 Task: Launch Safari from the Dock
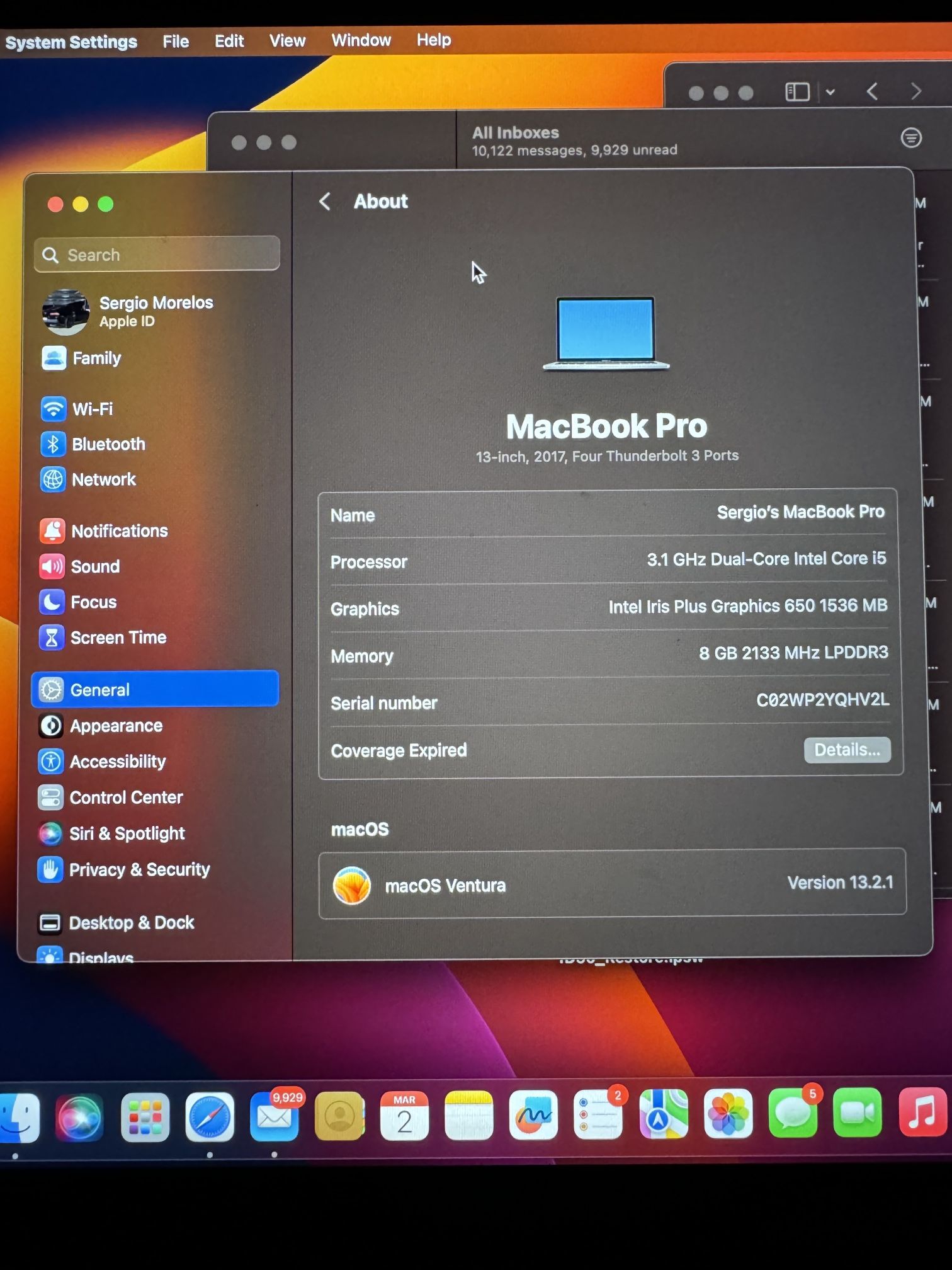coord(210,1117)
